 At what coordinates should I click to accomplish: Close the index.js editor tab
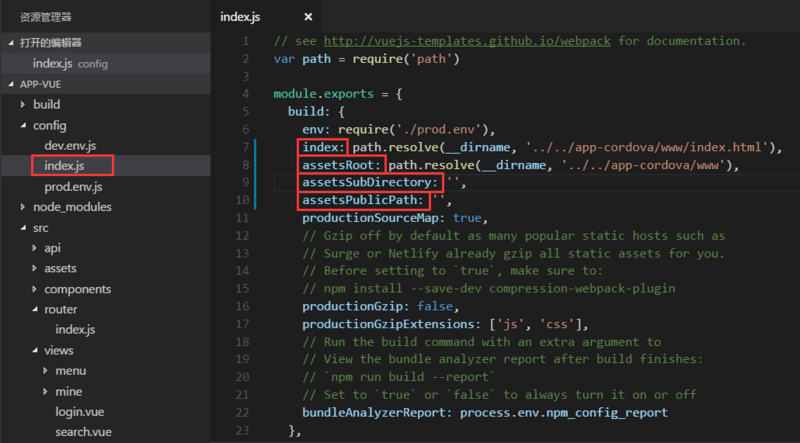308,17
